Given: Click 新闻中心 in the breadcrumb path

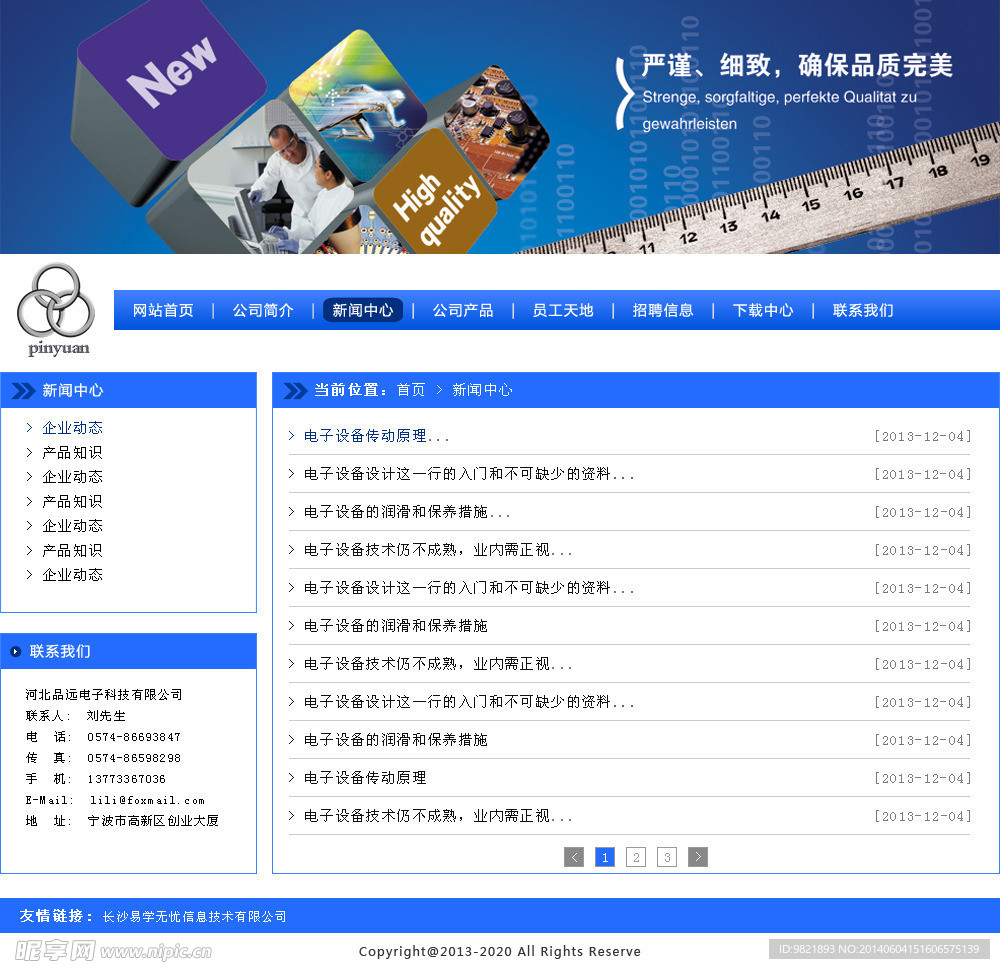Looking at the screenshot, I should 482,390.
